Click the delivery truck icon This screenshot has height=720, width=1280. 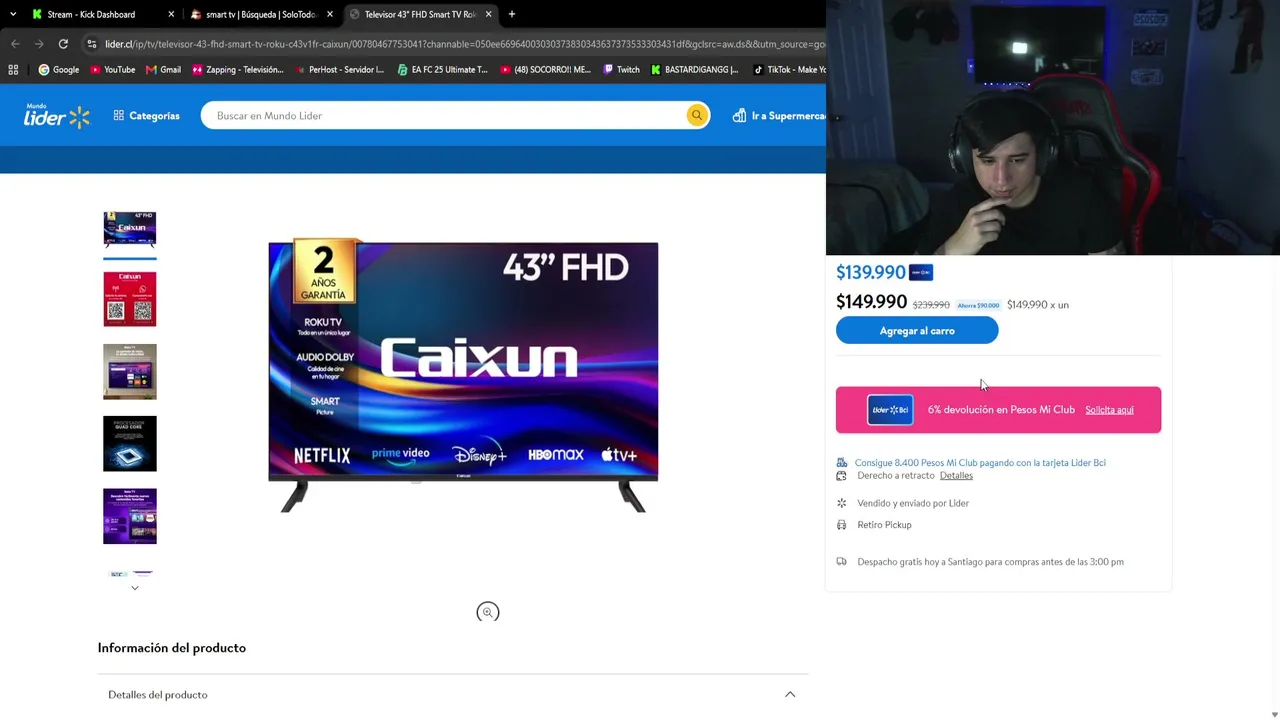coord(841,562)
